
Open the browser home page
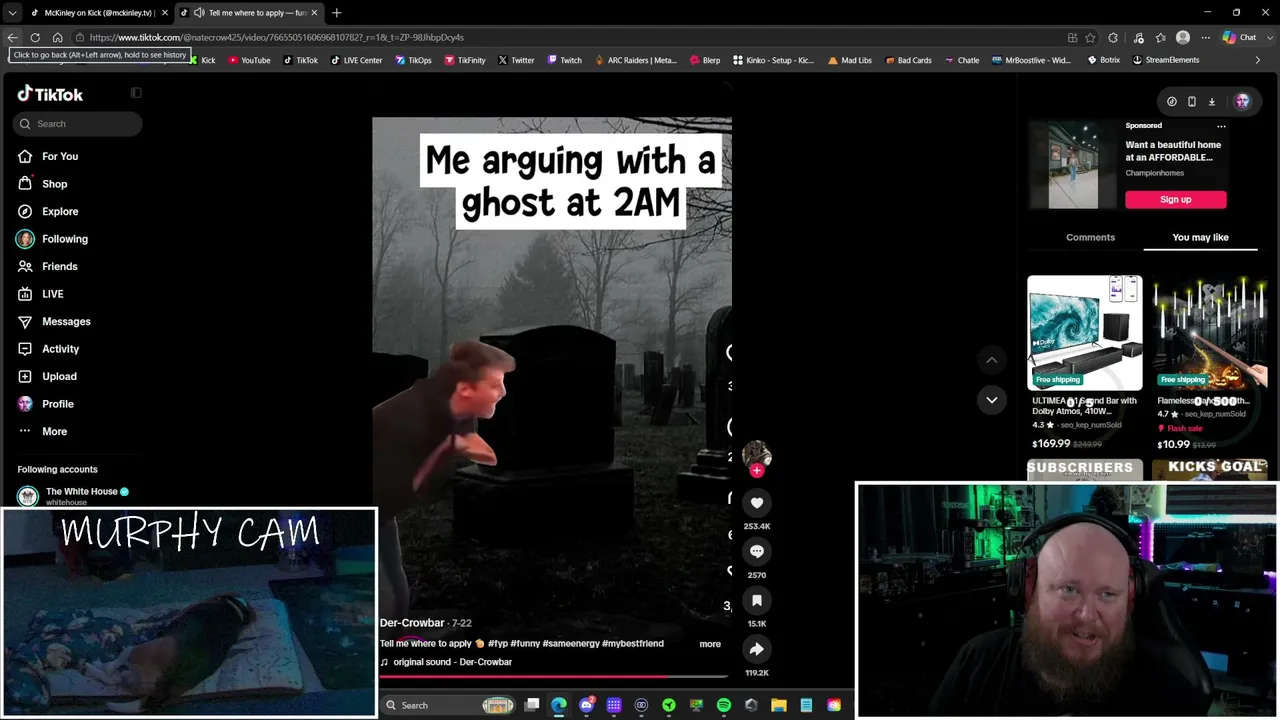click(57, 38)
